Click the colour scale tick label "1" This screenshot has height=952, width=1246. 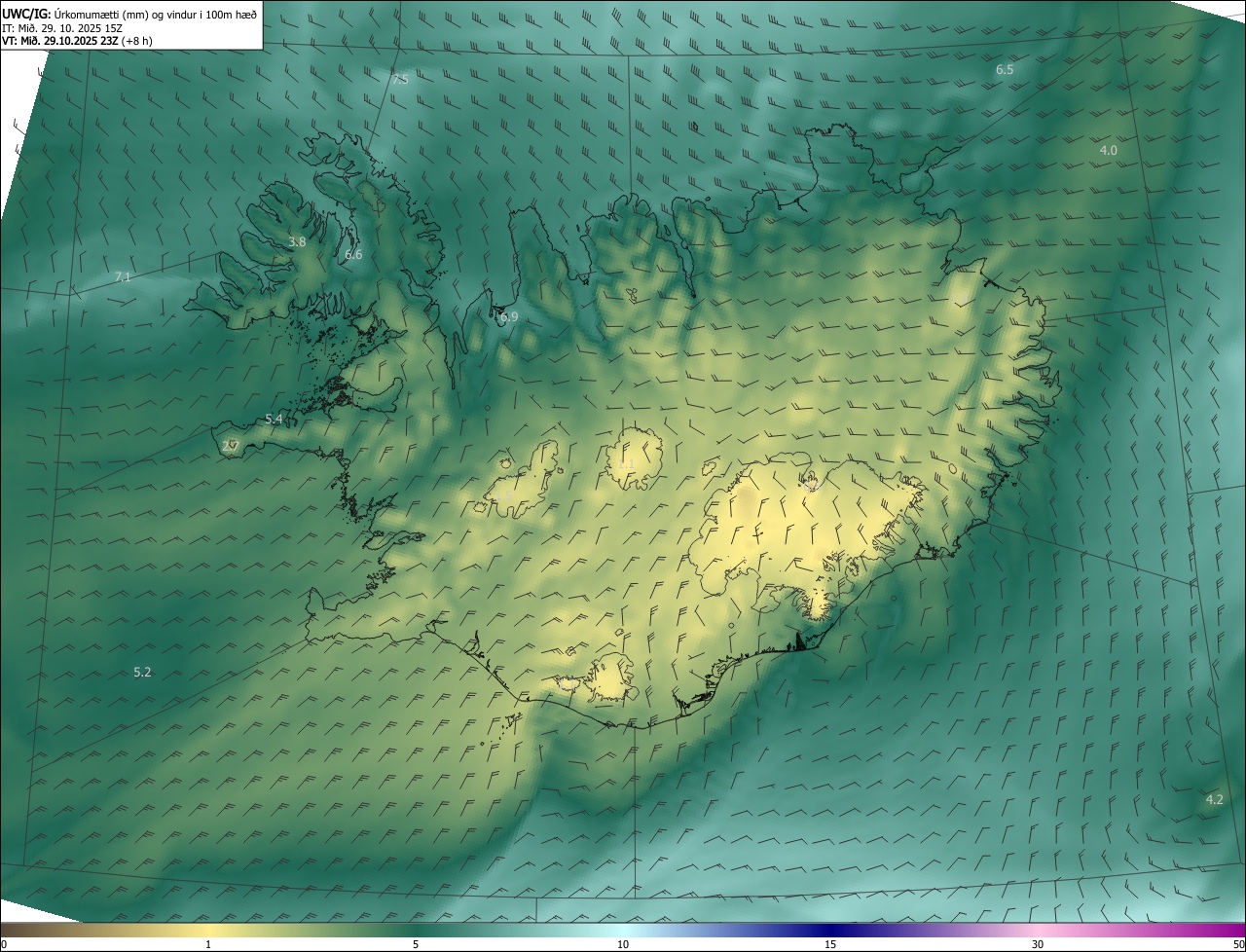pyautogui.click(x=208, y=944)
